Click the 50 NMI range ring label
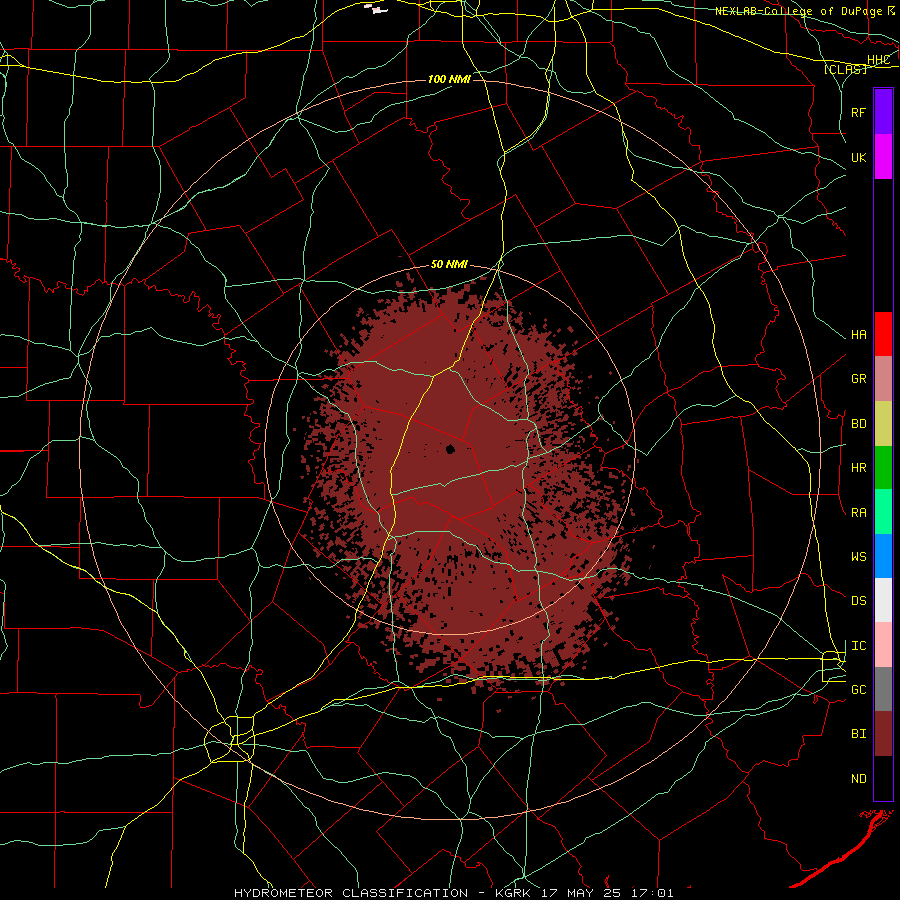 449,265
